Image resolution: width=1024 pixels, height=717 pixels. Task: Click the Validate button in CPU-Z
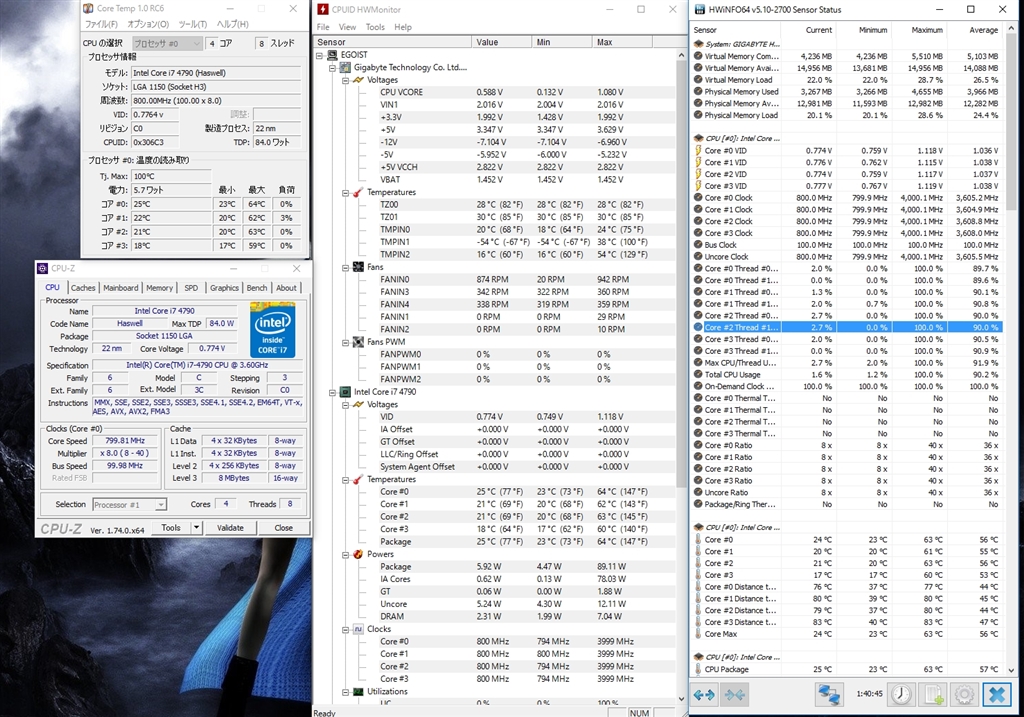tap(230, 528)
